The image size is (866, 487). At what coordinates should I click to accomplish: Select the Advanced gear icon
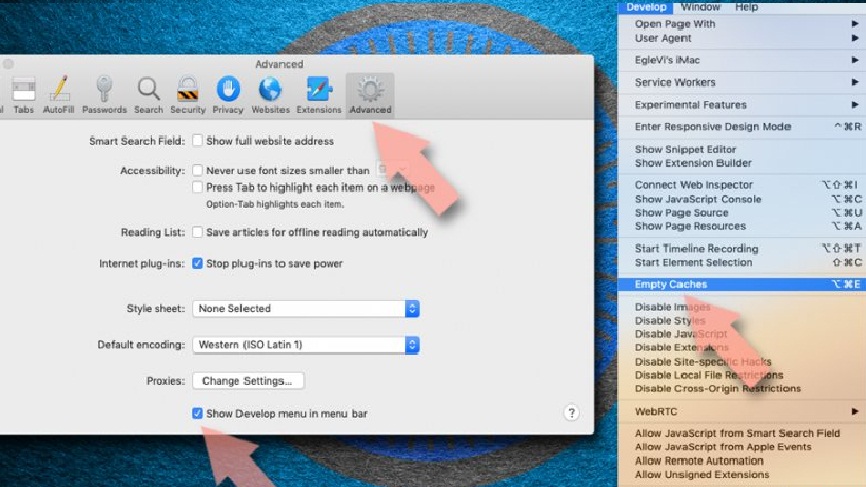click(370, 94)
